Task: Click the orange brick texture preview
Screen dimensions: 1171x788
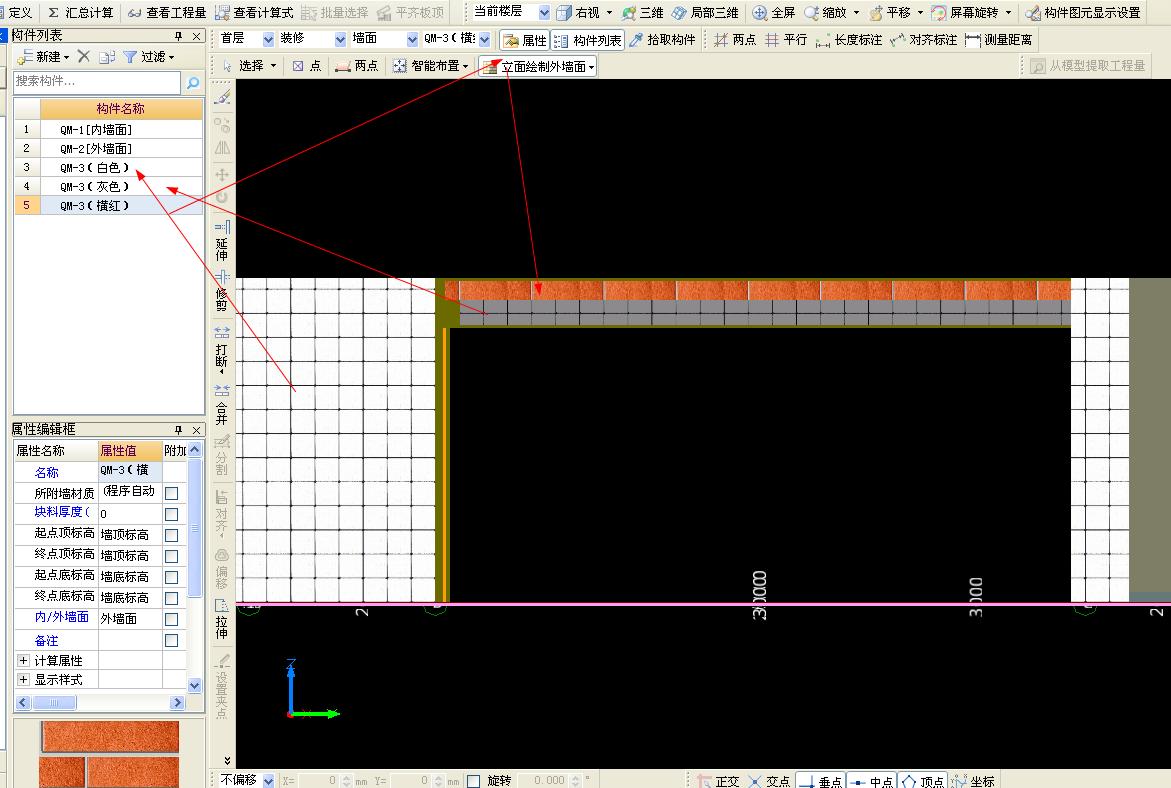Action: point(109,754)
